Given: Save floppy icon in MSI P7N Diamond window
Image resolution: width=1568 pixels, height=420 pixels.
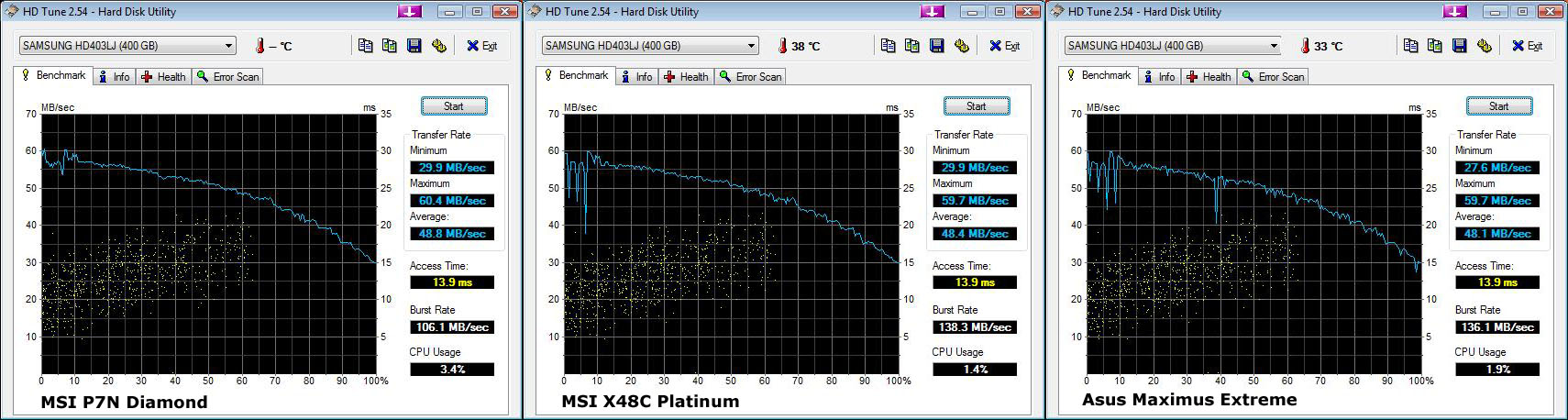Looking at the screenshot, I should click(414, 46).
